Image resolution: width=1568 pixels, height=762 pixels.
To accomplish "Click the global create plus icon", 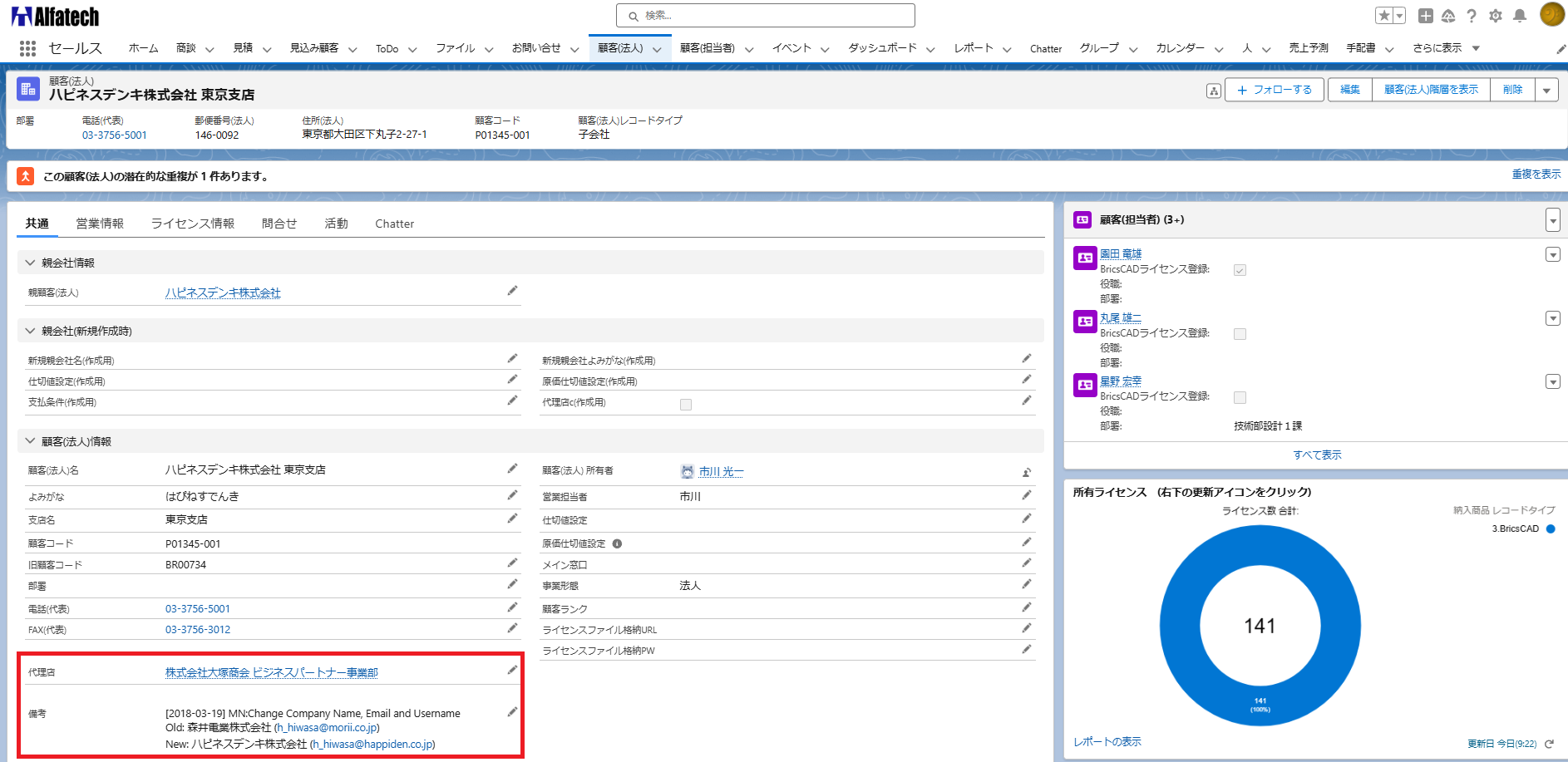I will coord(1425,16).
